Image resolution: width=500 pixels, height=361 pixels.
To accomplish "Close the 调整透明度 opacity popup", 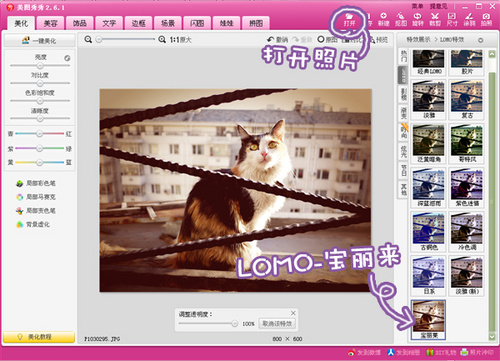I will (293, 313).
